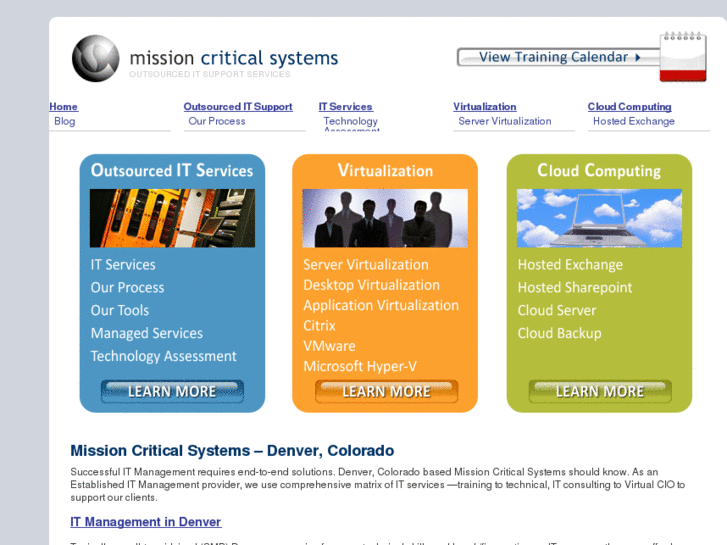This screenshot has width=727, height=545.
Task: Click the server rack thumbnail image
Action: pyautogui.click(x=172, y=218)
